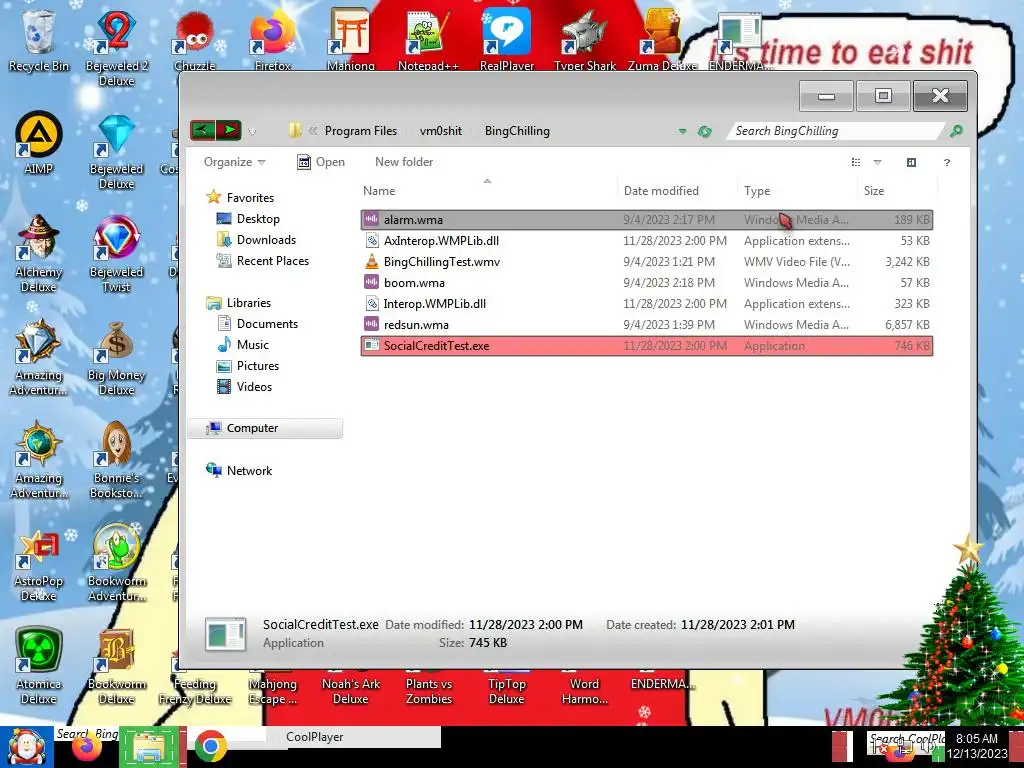
Task: Open AstroPop Deluxe desktop shortcut
Action: point(39,564)
